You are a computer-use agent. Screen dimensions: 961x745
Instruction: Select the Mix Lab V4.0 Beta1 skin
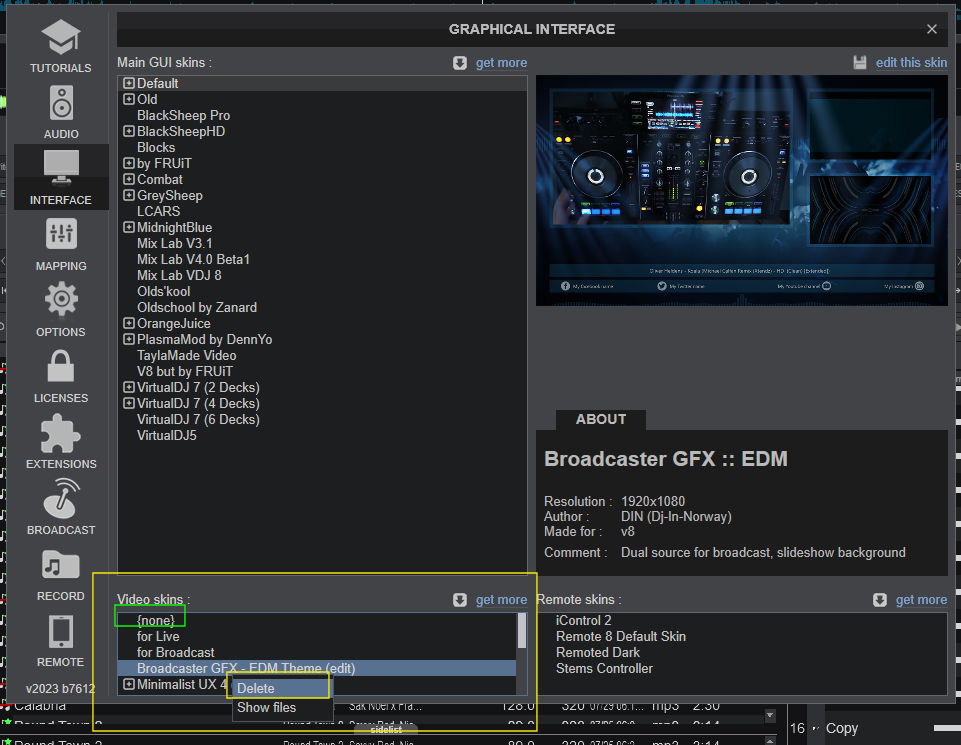pos(193,259)
